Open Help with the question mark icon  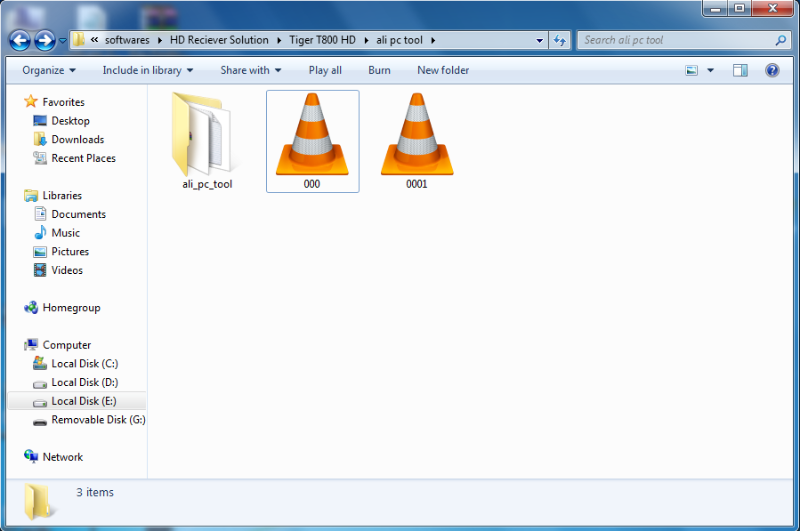click(x=772, y=70)
